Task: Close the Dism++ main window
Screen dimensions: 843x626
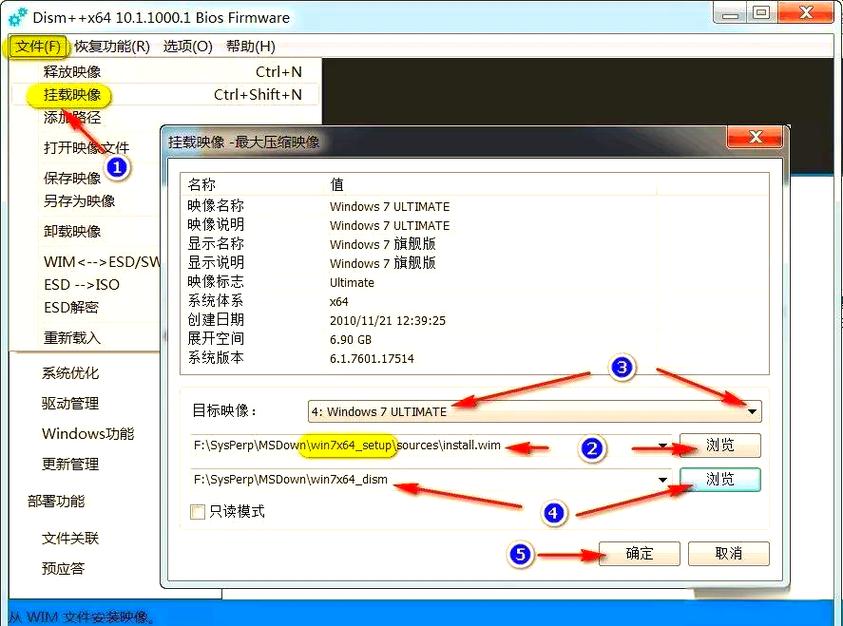Action: click(x=805, y=12)
